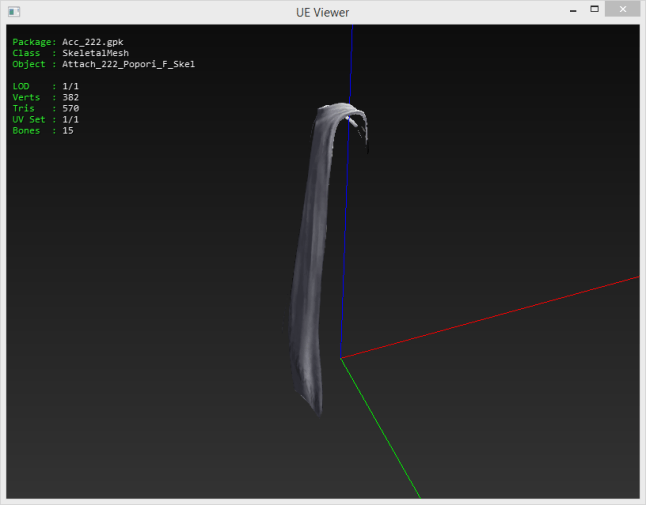Click the UV Set 1/1 value
The width and height of the screenshot is (646, 505).
coord(70,119)
